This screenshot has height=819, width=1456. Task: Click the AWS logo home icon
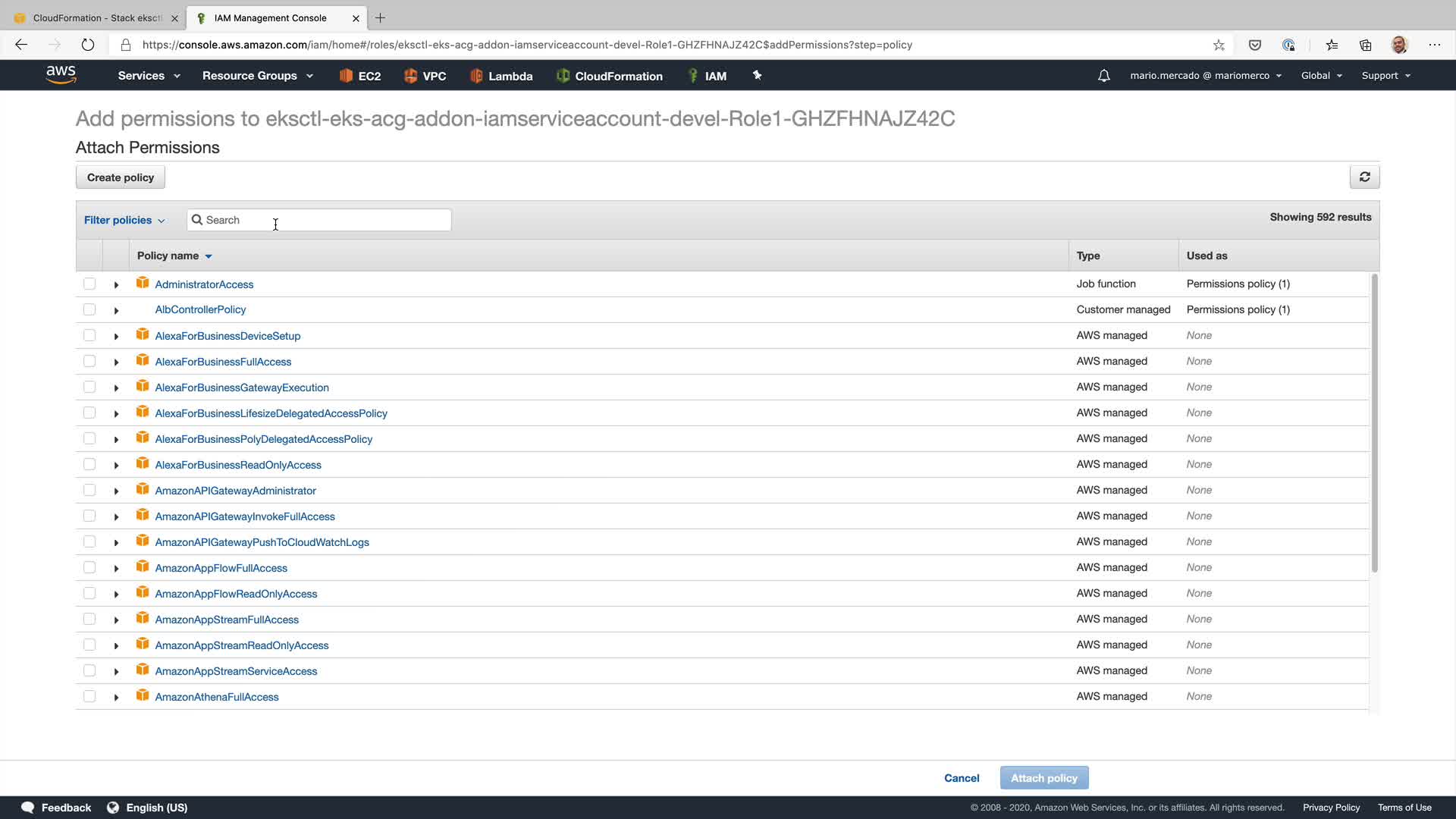[61, 74]
